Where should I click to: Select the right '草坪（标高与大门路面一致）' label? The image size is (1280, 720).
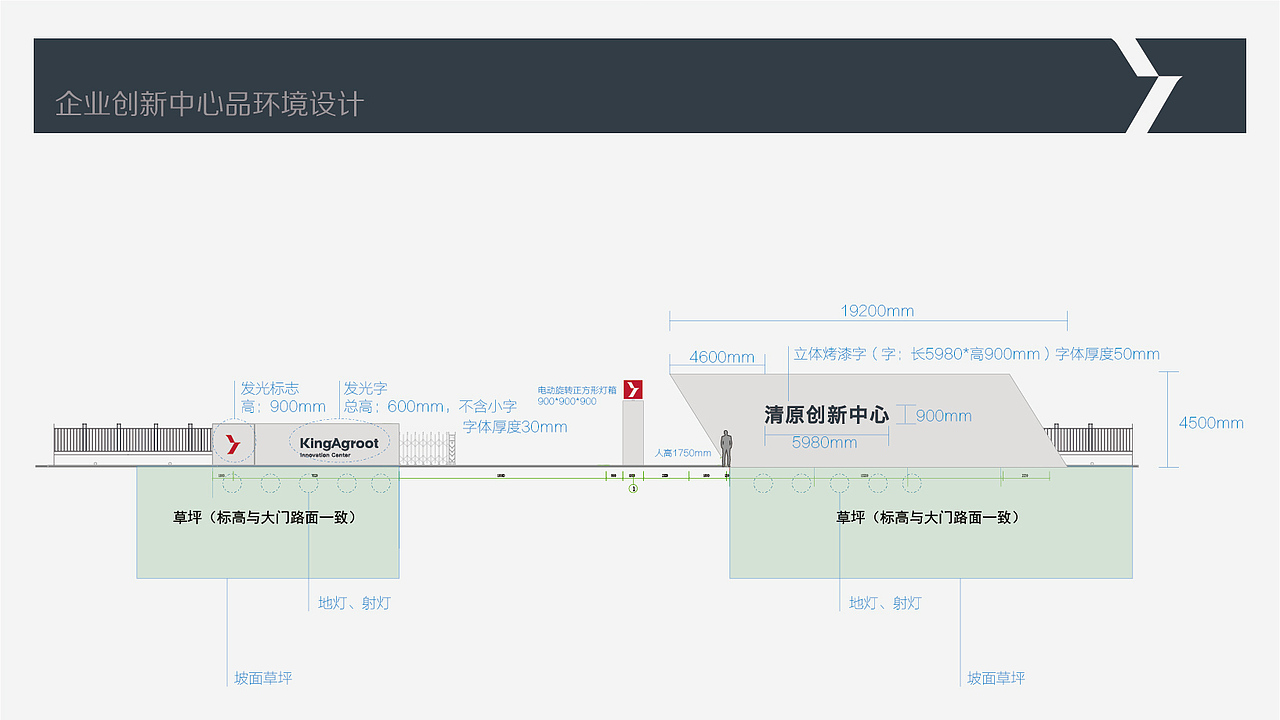[928, 518]
